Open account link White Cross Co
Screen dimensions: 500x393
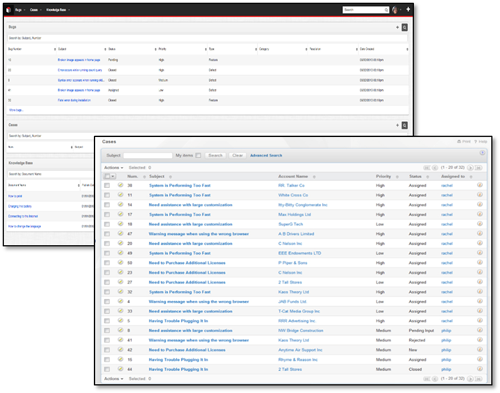(x=293, y=195)
